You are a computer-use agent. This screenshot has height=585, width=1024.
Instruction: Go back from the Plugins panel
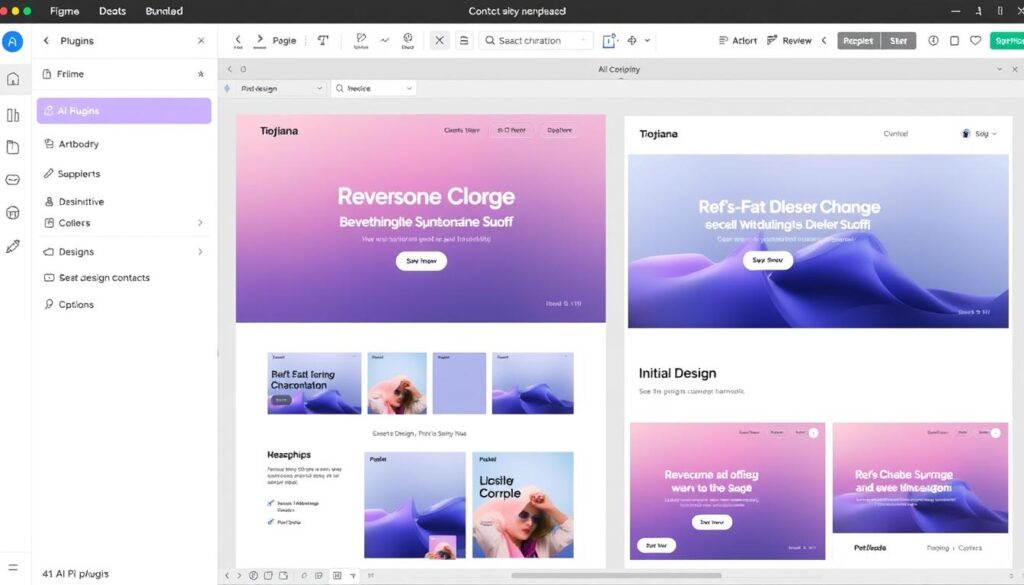pos(46,40)
